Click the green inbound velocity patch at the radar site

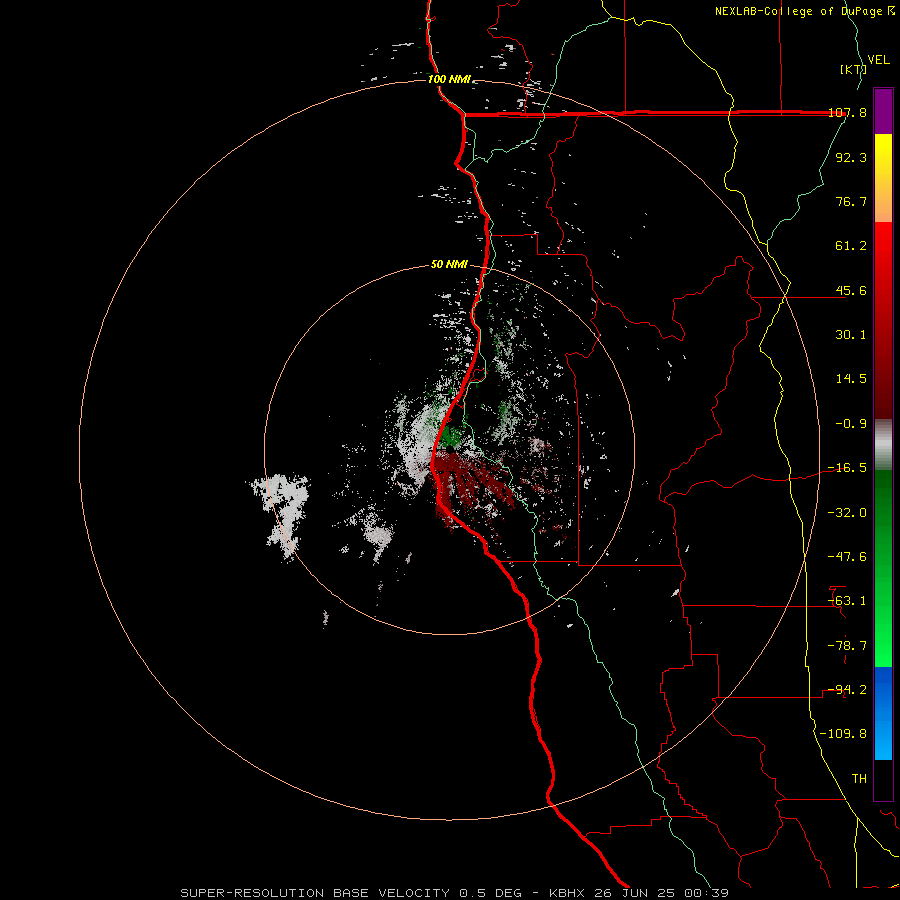click(x=453, y=437)
